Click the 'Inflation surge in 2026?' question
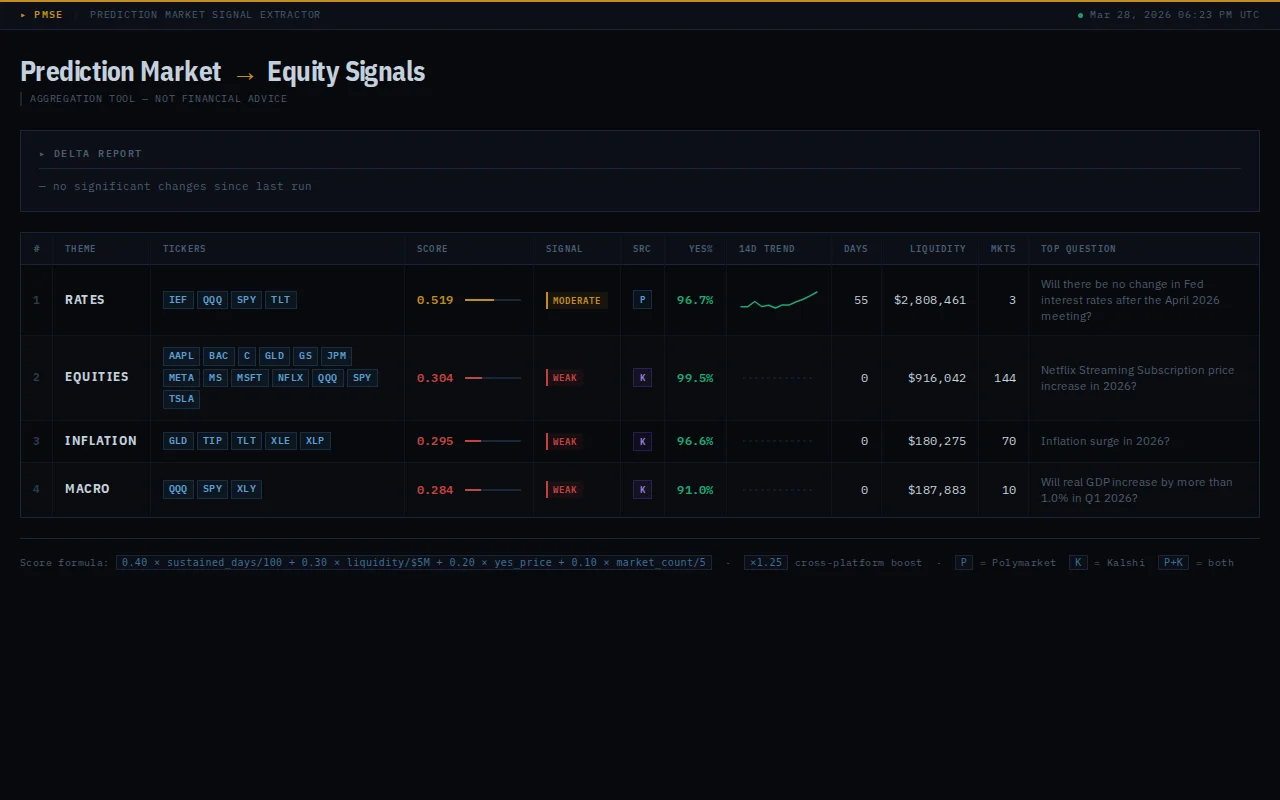1280x800 pixels. (x=1105, y=441)
